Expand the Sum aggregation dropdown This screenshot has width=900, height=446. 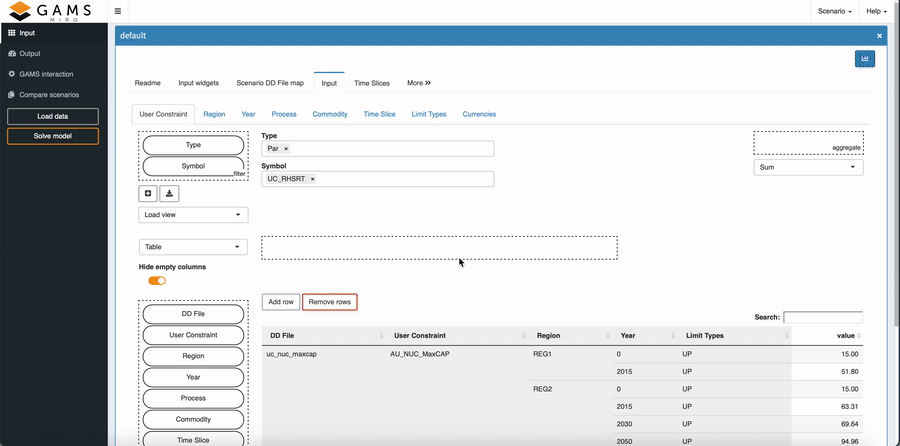tap(808, 168)
